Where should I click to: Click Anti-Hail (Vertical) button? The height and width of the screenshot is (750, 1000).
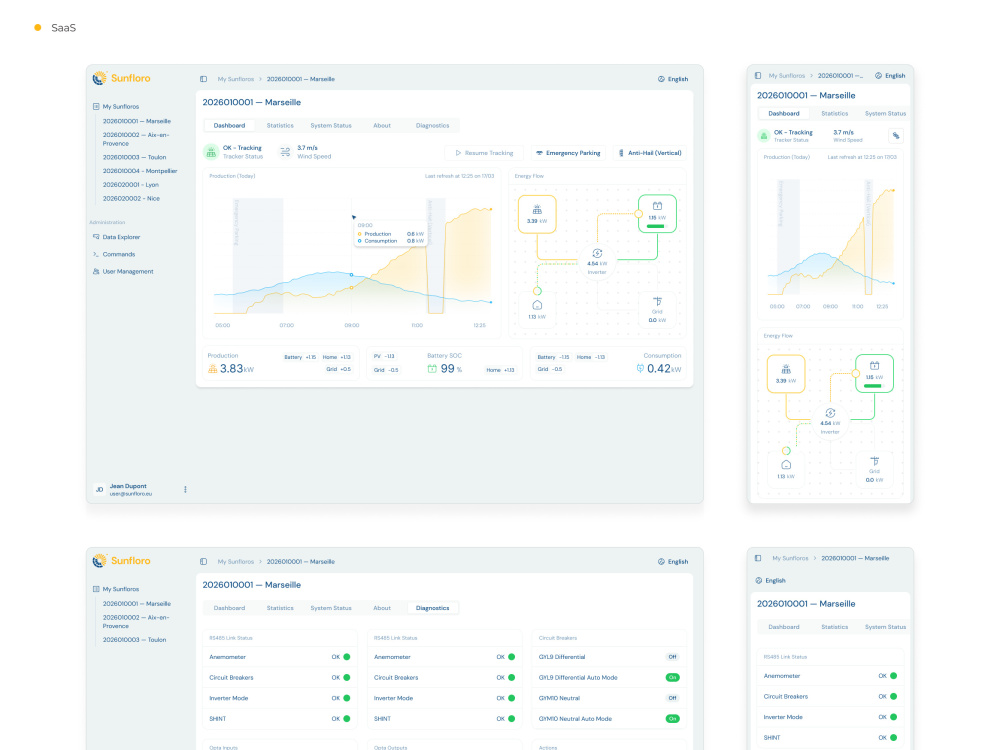coord(649,153)
